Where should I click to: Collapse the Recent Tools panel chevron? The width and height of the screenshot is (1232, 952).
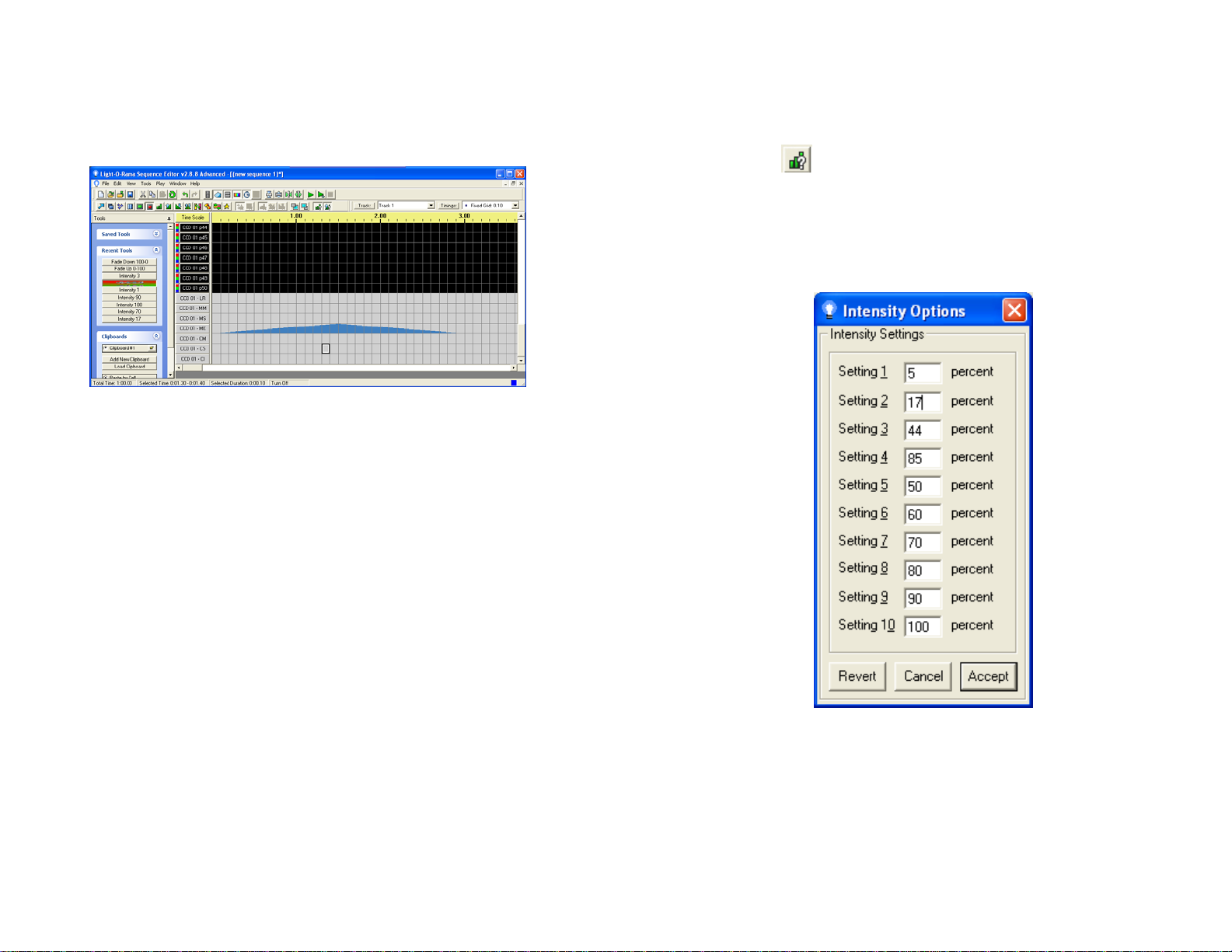[156, 250]
